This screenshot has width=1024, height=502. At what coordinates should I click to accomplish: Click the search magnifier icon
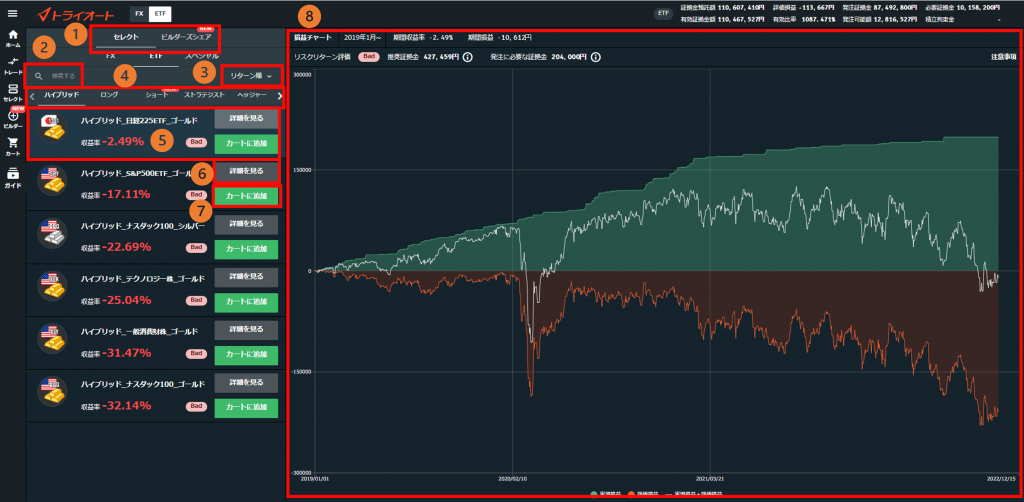[39, 76]
